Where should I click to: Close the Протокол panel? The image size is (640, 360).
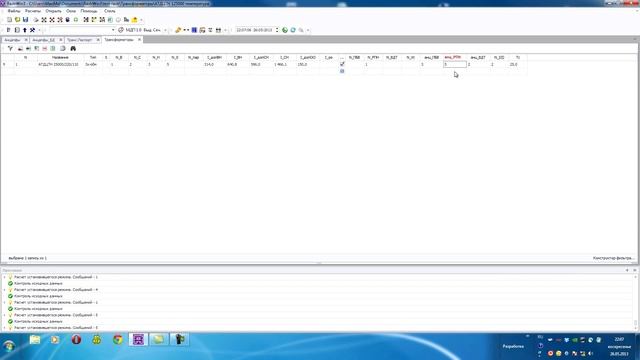[635, 270]
